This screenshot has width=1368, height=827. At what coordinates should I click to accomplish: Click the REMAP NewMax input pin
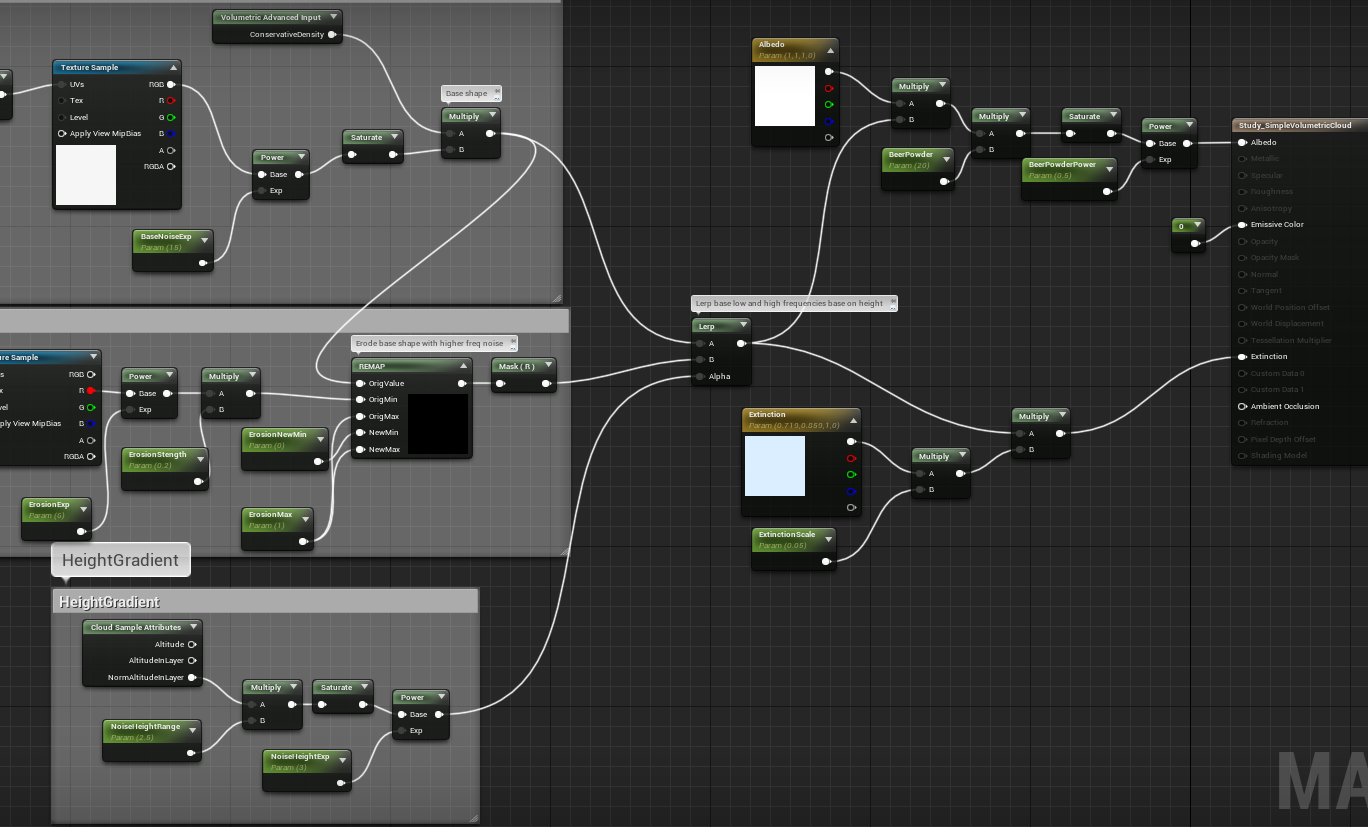click(359, 449)
